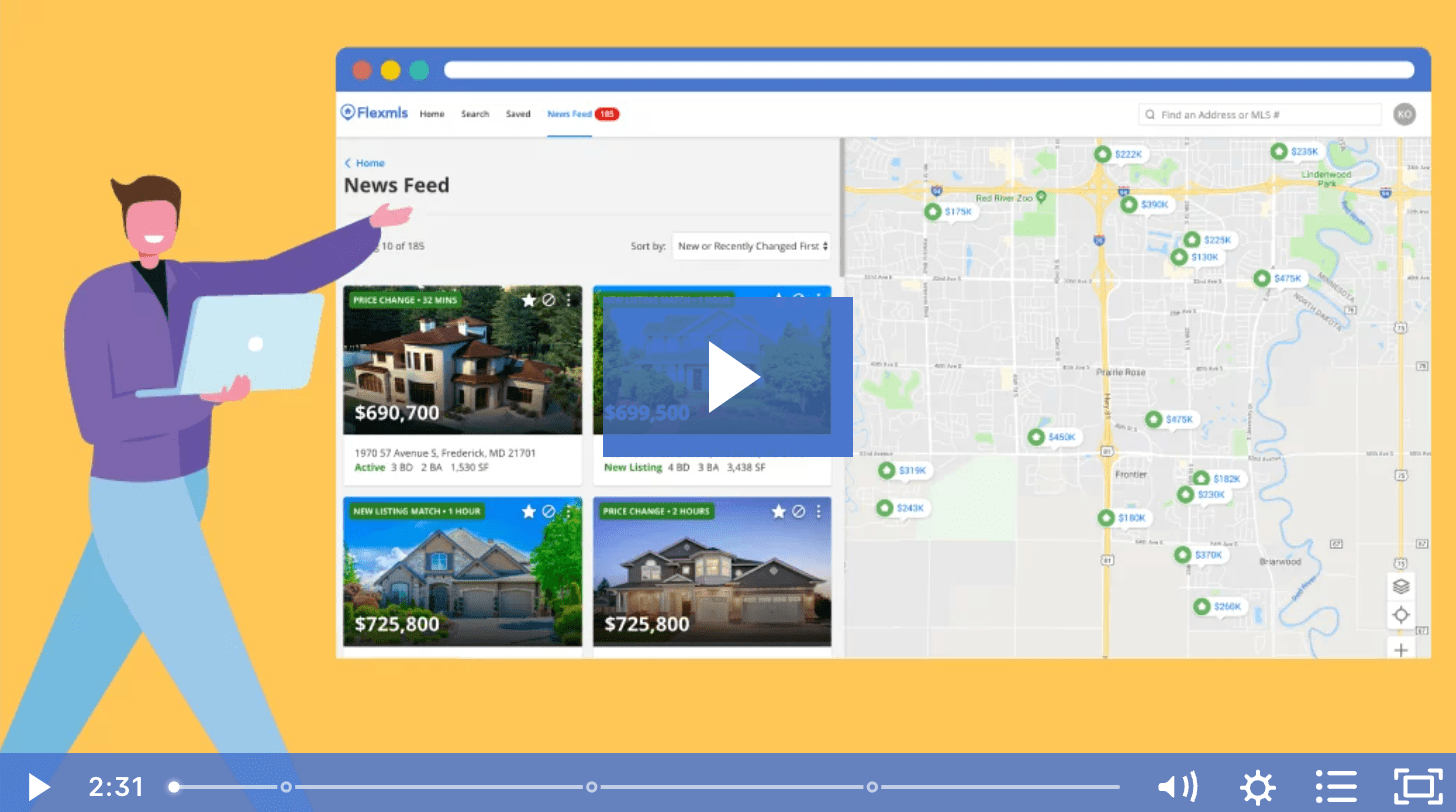Center map on my location crosshair button
Image resolution: width=1456 pixels, height=812 pixels.
tap(1401, 615)
